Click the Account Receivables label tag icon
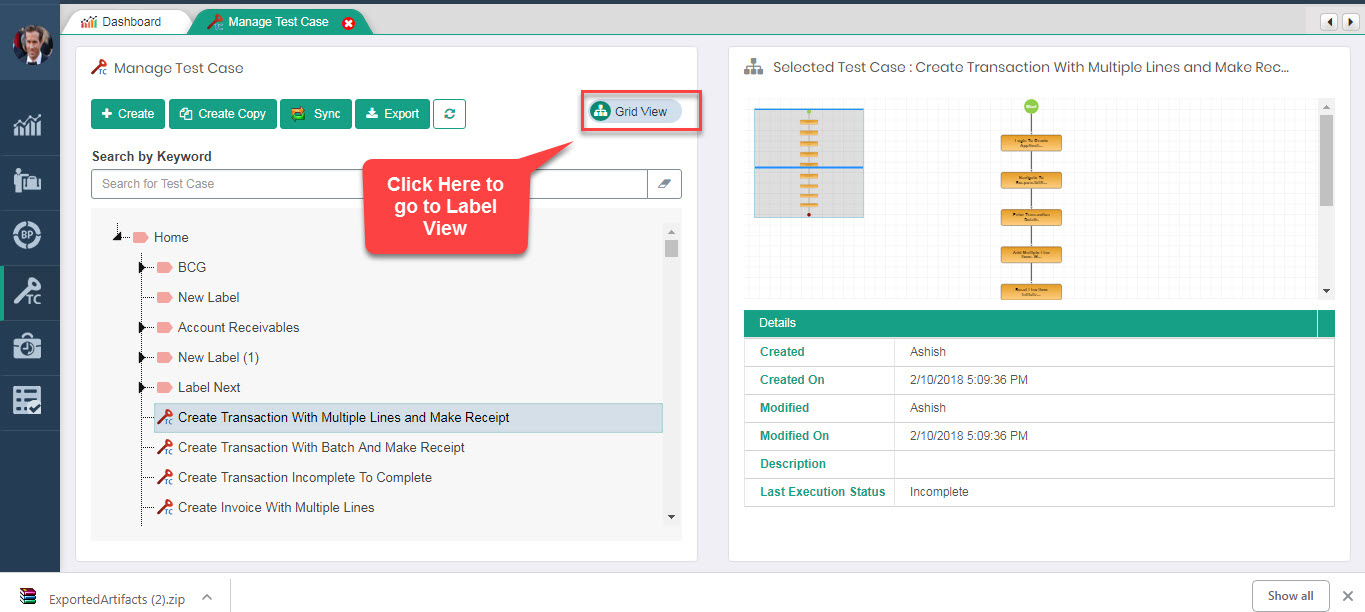Viewport: 1365px width, 612px height. pyautogui.click(x=164, y=327)
